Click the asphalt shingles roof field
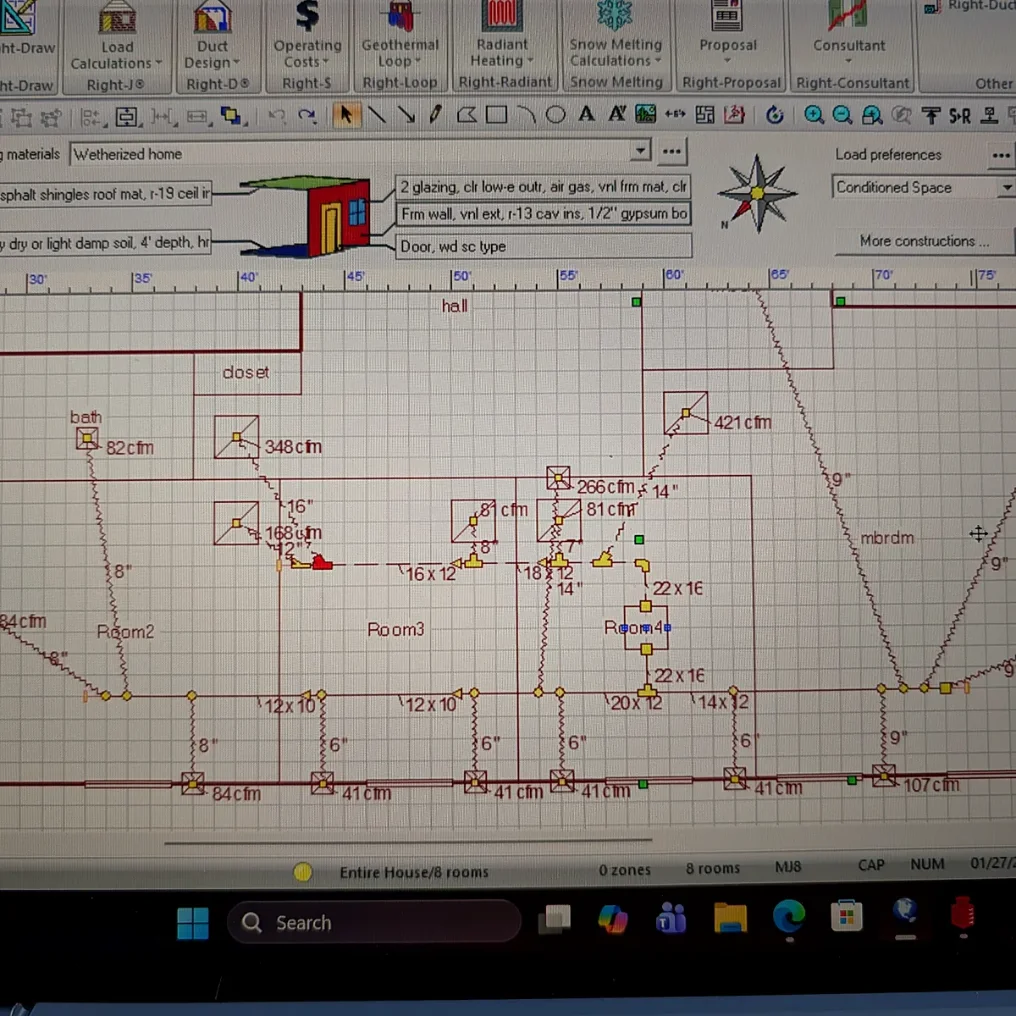Screen dimensions: 1016x1016 (x=105, y=194)
